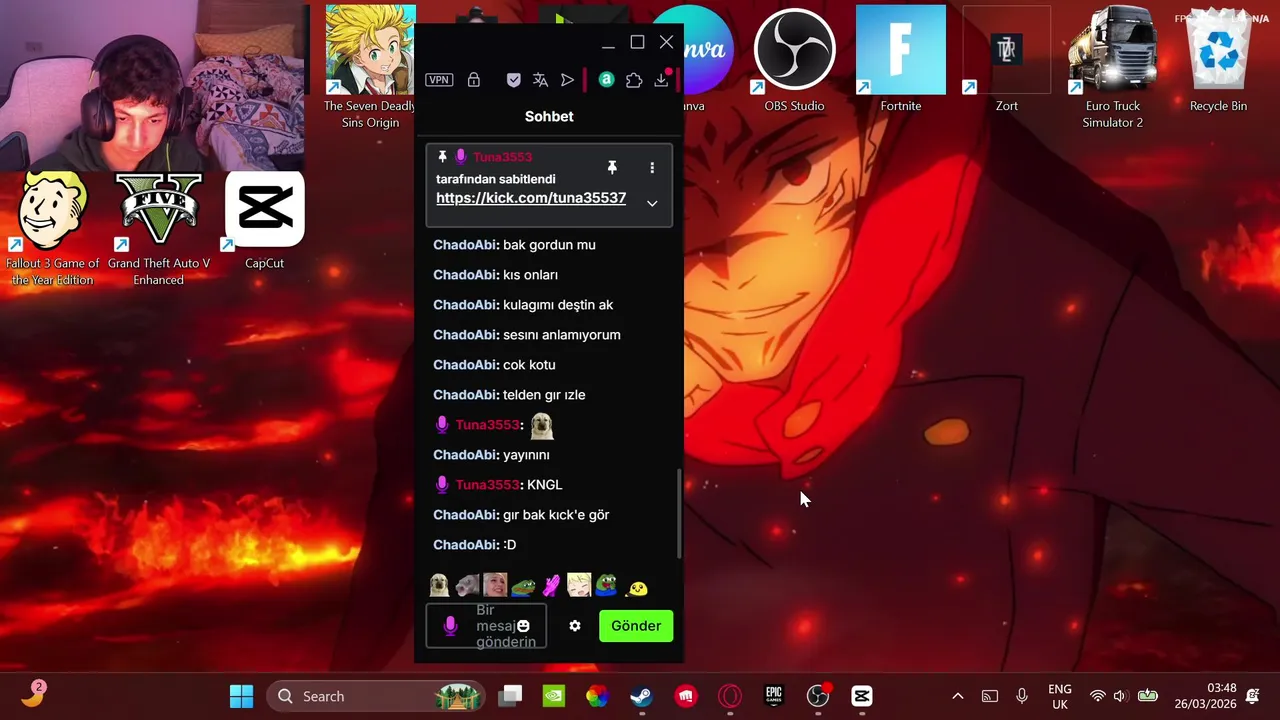This screenshot has height=720, width=1280.
Task: Insert the white dog emote
Action: 439,585
